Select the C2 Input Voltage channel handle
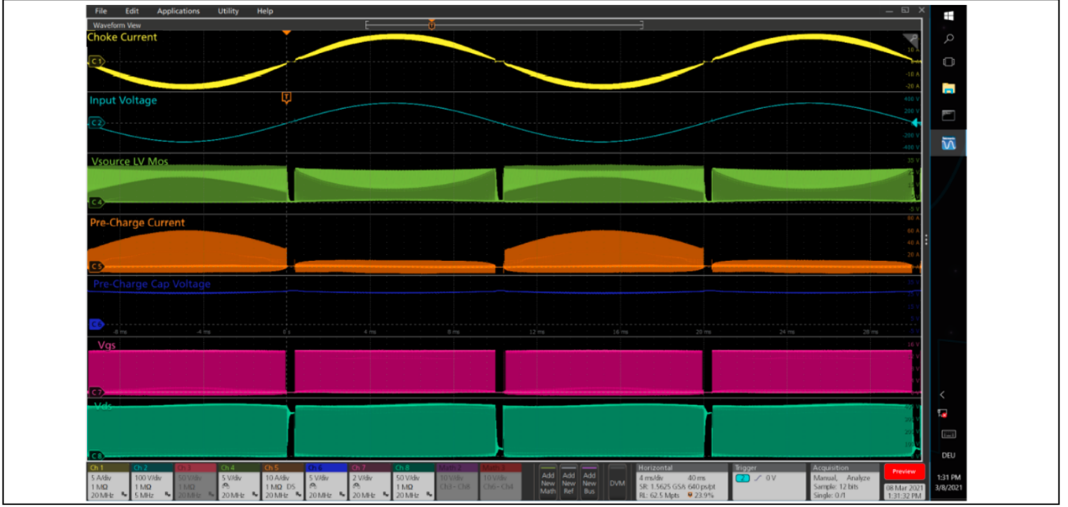Image resolution: width=1068 pixels, height=507 pixels. (x=96, y=123)
